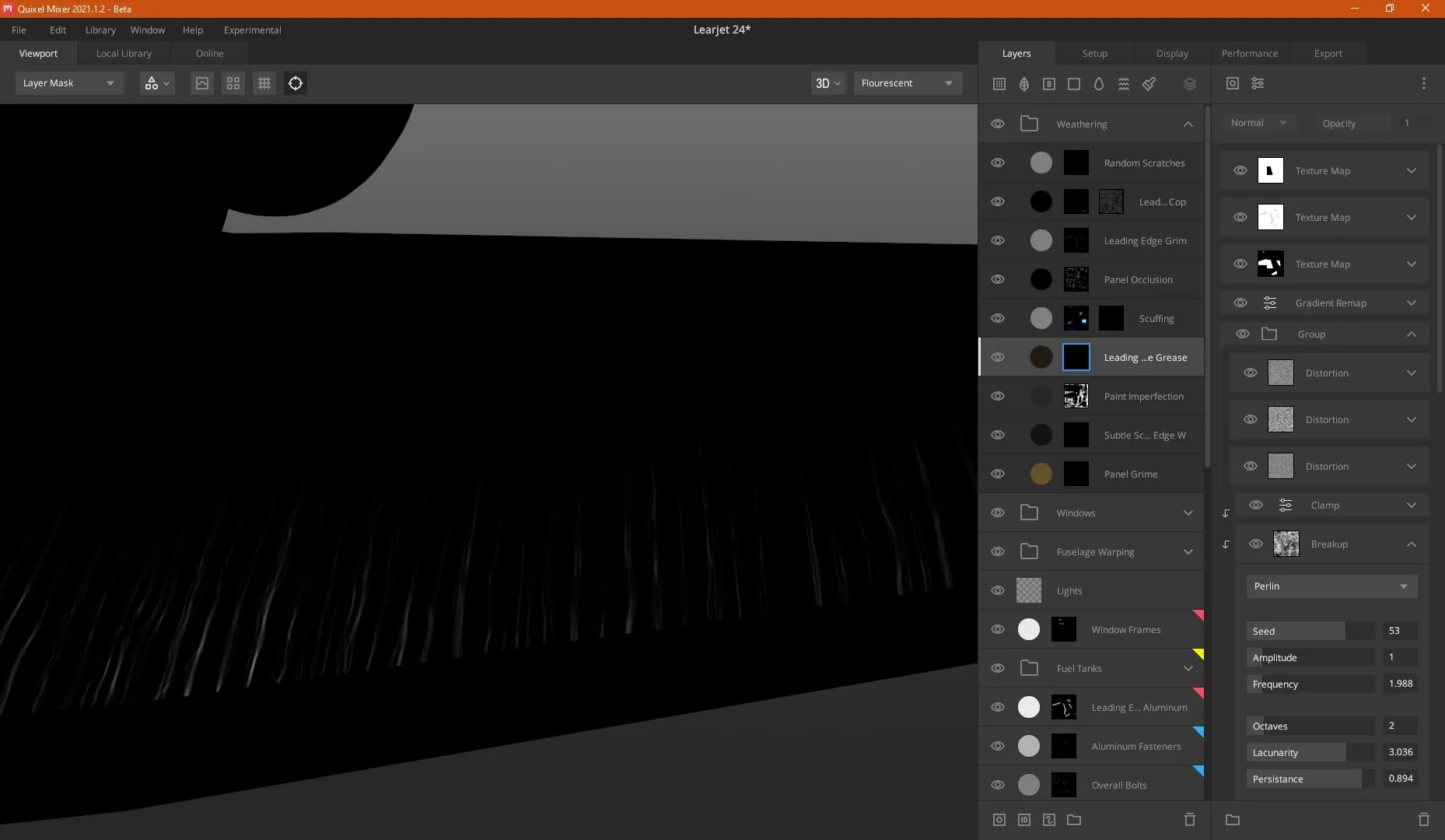Screen dimensions: 1445x840
Task: Open the three-dot options menu
Action: coord(1424,83)
